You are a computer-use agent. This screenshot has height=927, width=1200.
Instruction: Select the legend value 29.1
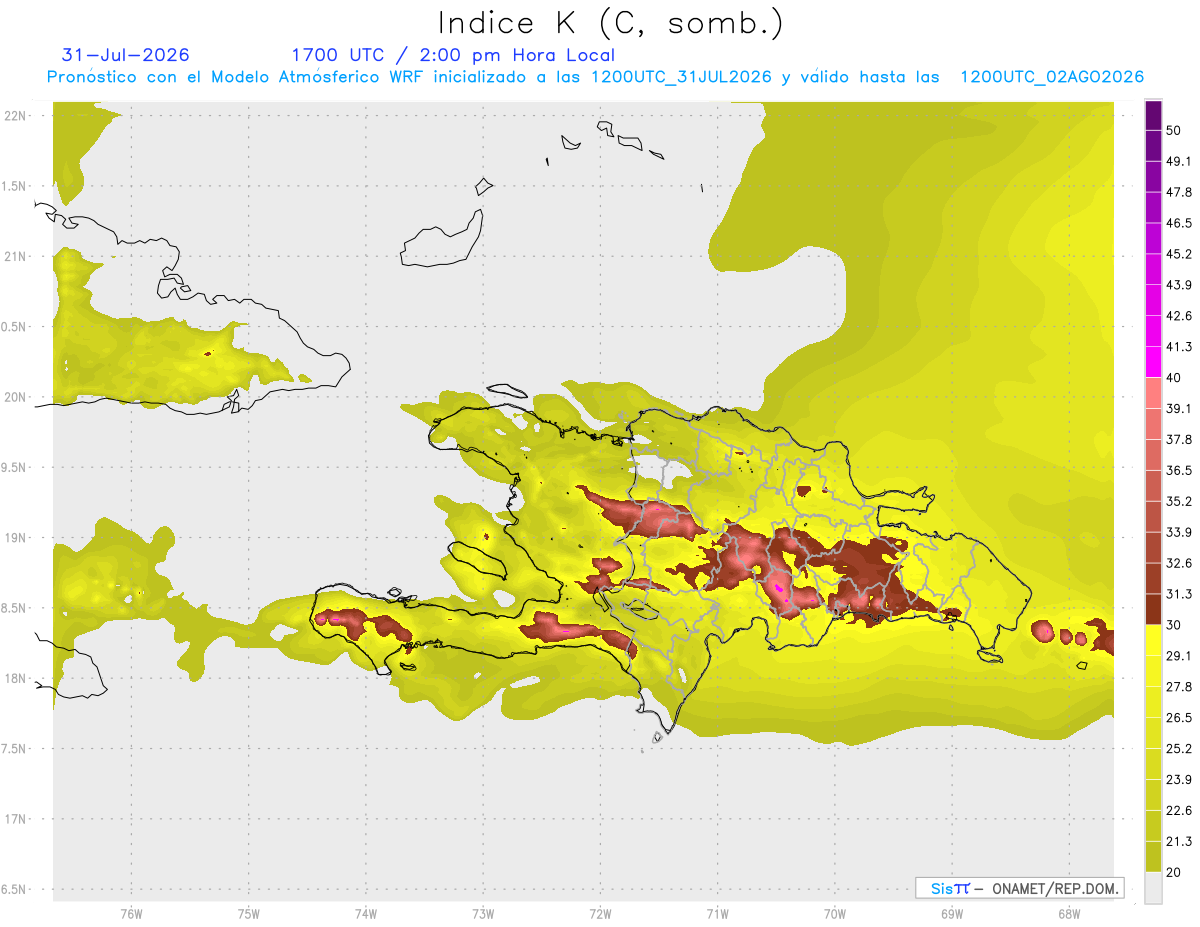click(1179, 655)
